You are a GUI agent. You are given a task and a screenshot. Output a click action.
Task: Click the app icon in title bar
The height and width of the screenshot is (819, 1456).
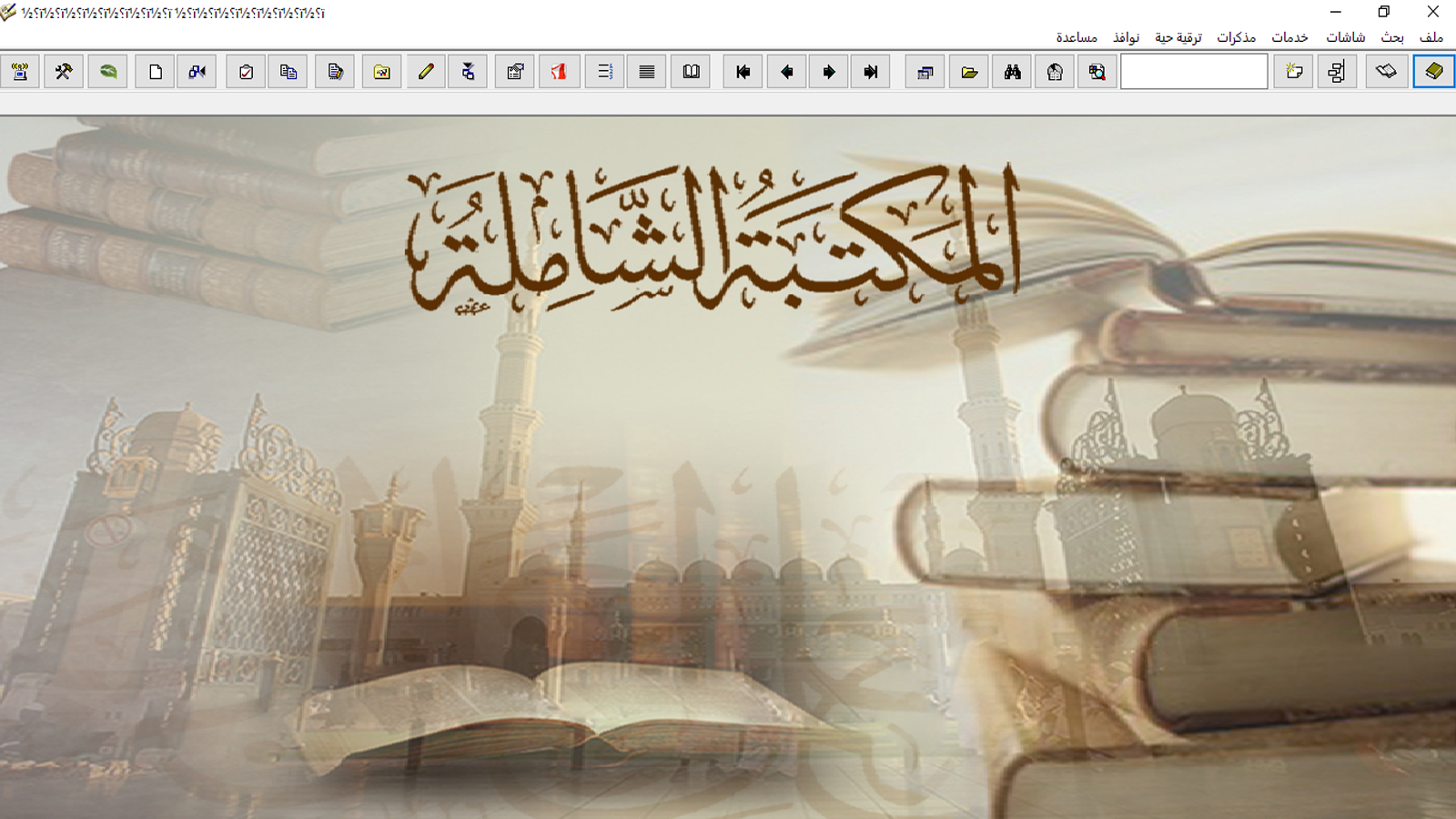[x=8, y=12]
